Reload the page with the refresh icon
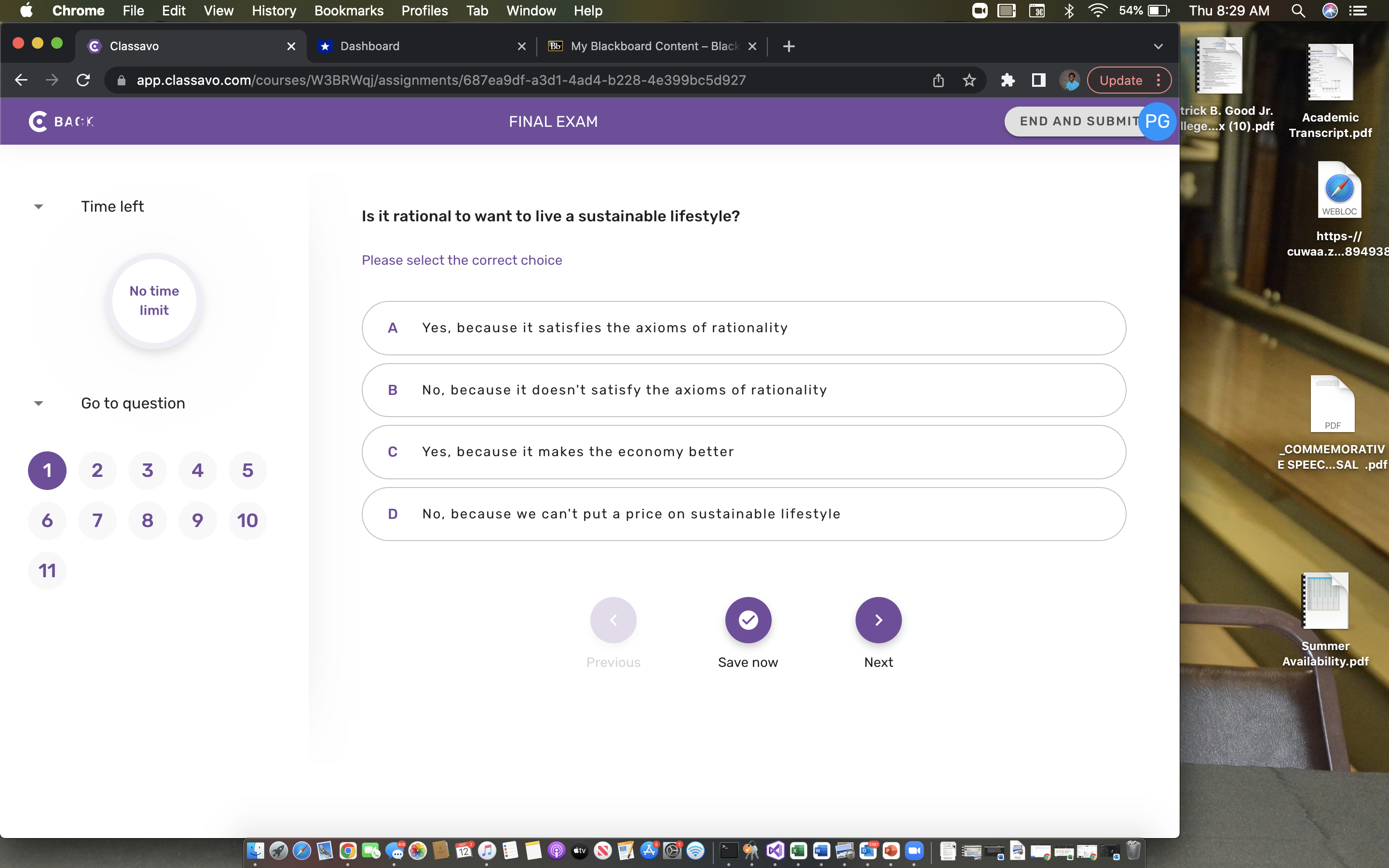 (82, 80)
